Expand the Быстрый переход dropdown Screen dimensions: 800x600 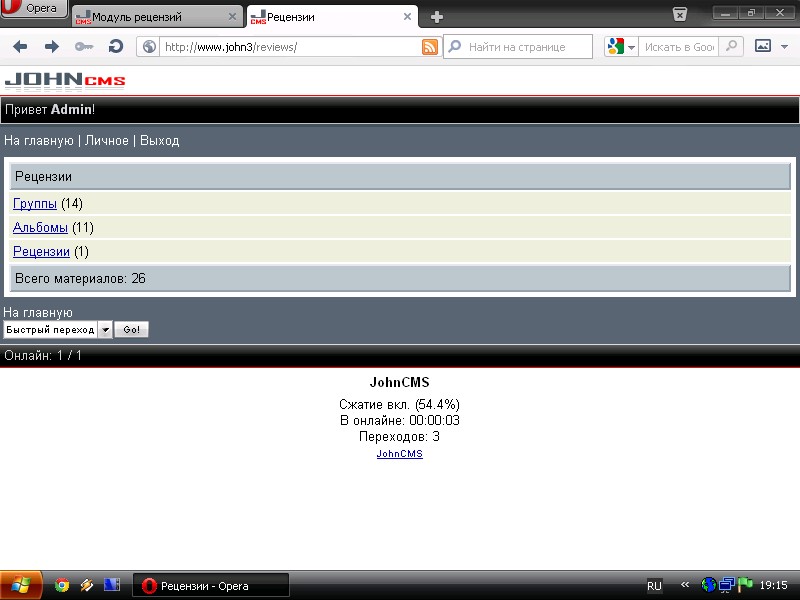tap(58, 330)
